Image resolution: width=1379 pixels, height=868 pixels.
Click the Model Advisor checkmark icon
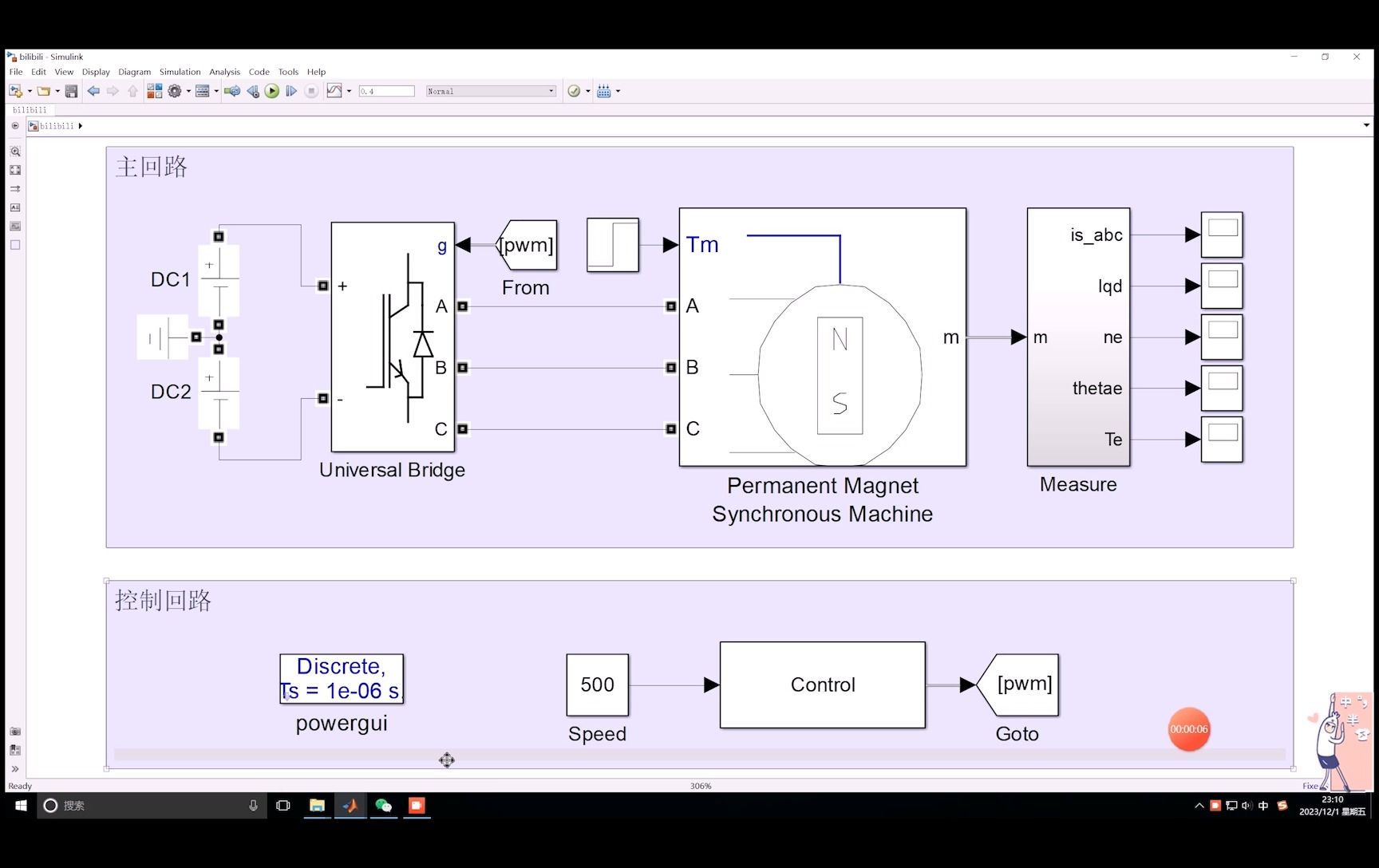[574, 91]
